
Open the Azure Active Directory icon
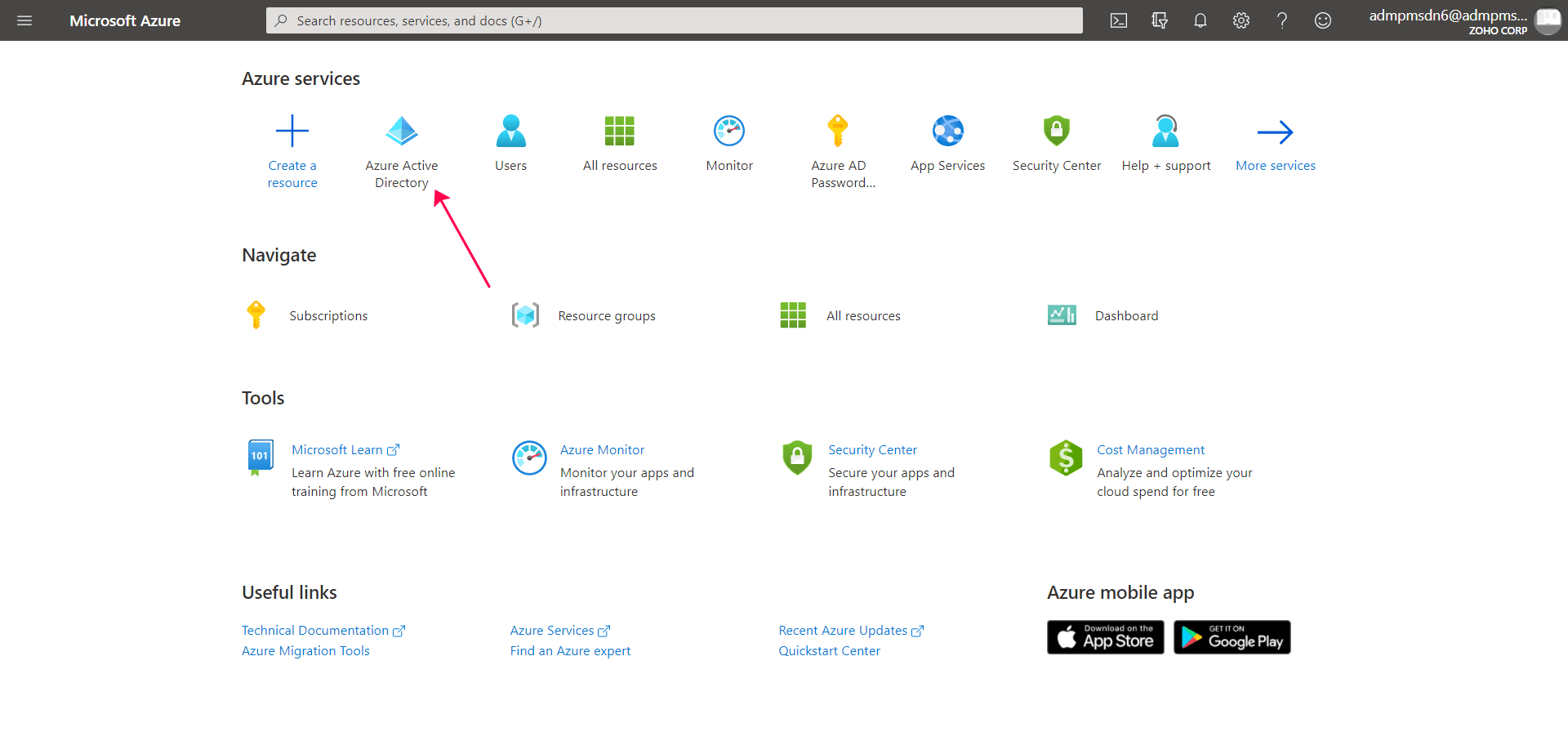click(x=402, y=131)
